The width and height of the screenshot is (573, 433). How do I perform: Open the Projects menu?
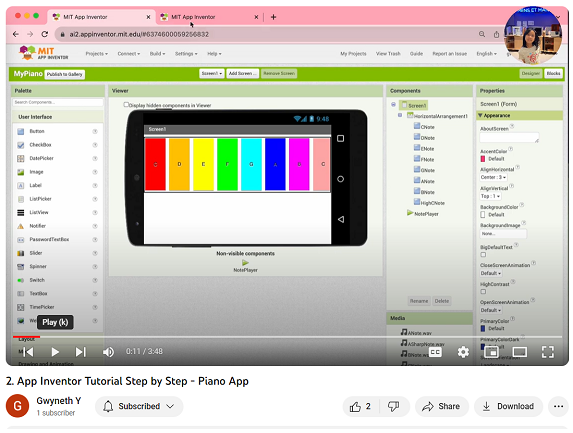click(96, 54)
